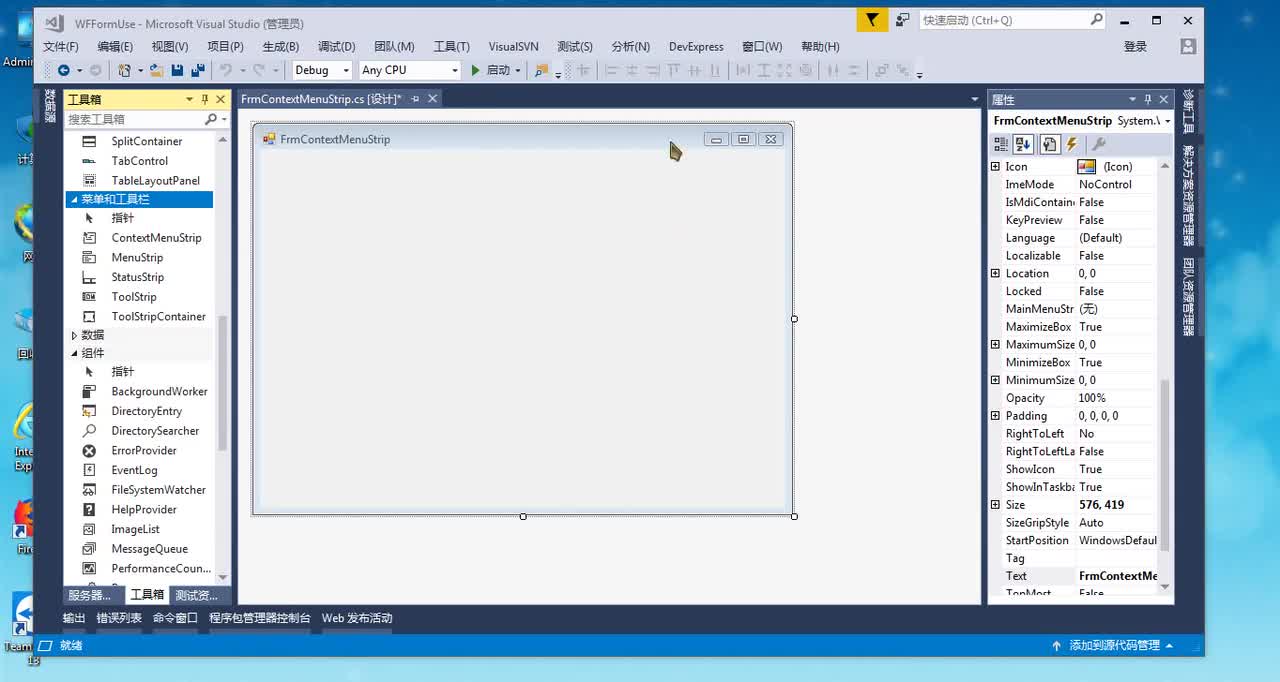Click the Categorized view icon in Properties
This screenshot has width=1280, height=682.
coord(1001,144)
